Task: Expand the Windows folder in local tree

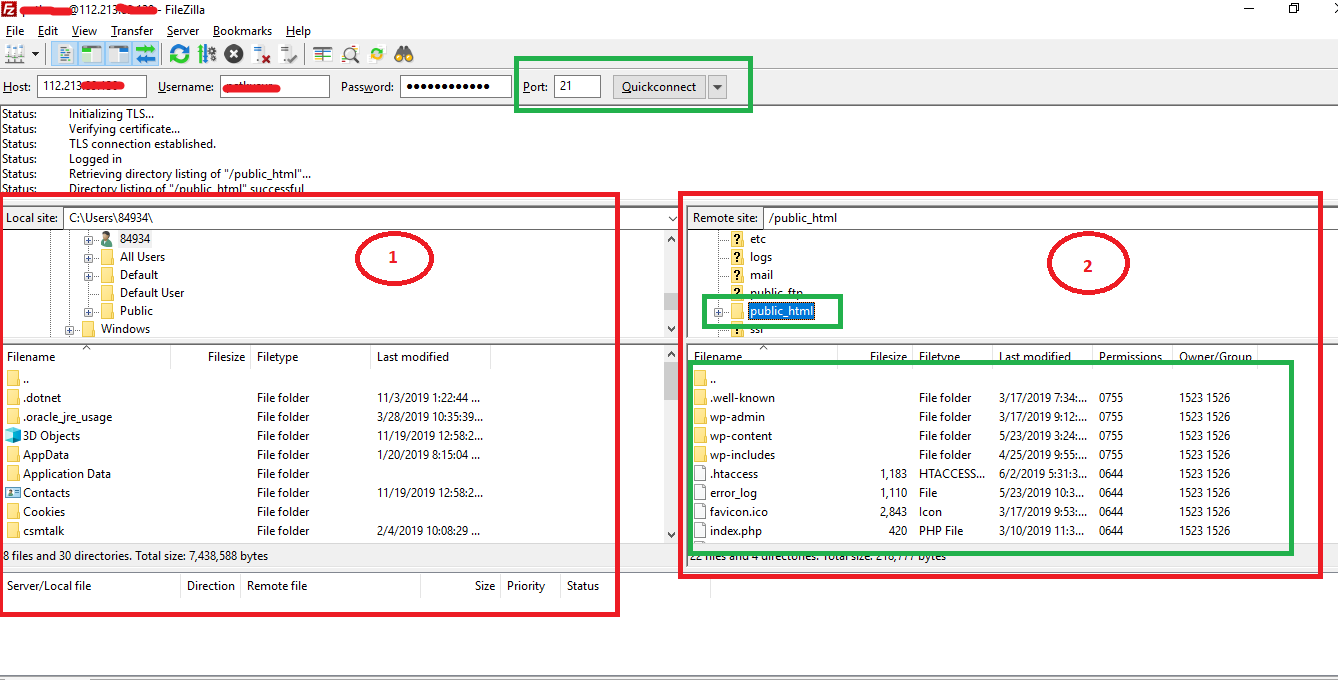Action: [69, 330]
